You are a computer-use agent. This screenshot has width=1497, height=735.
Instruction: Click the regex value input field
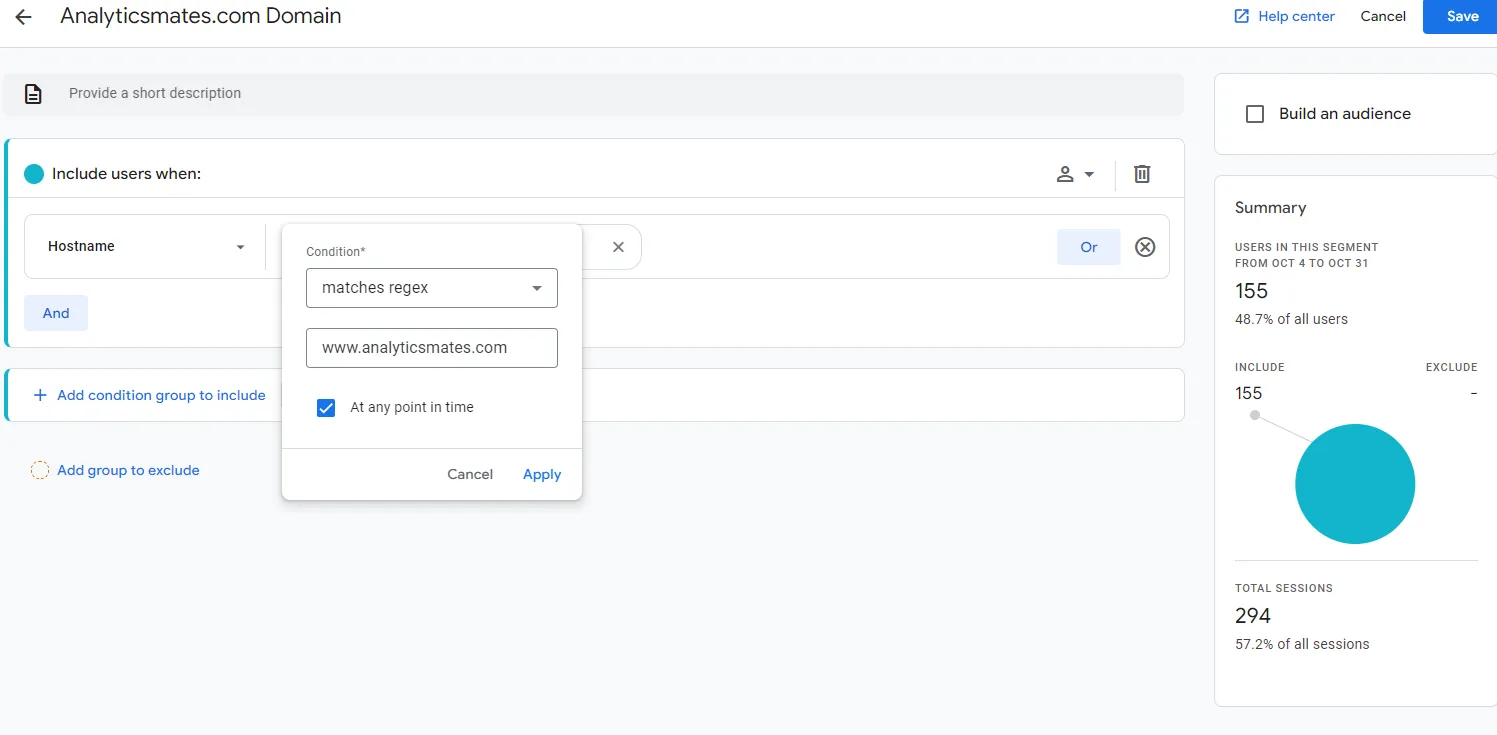tap(432, 348)
